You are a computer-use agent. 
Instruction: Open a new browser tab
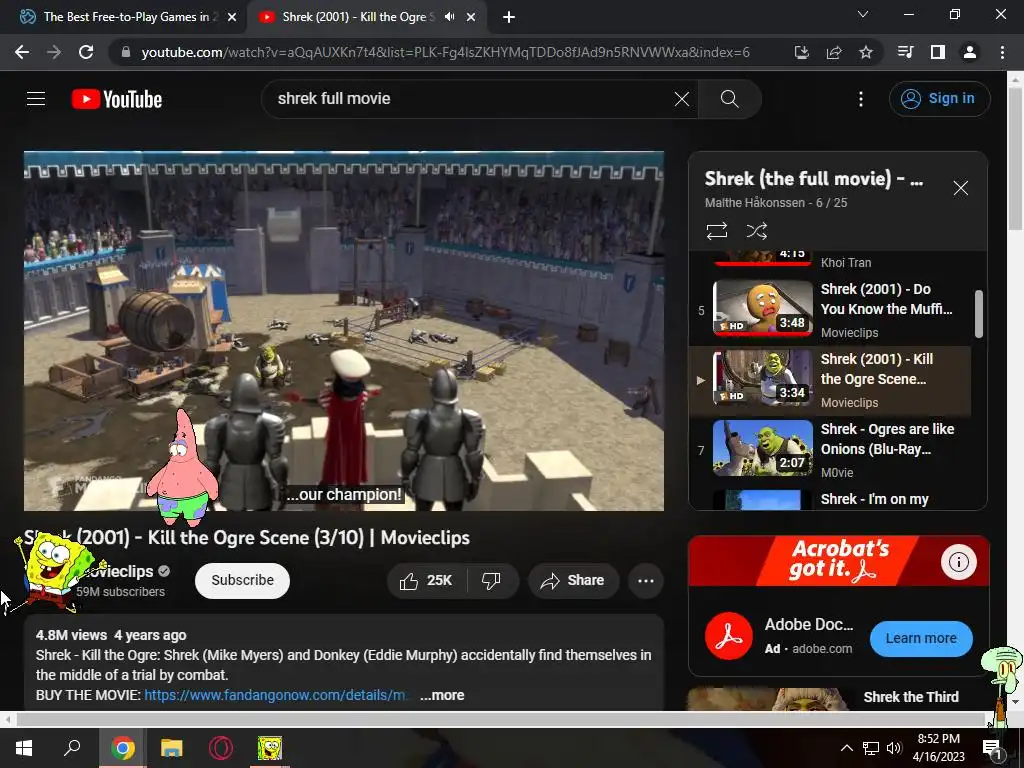pyautogui.click(x=509, y=17)
